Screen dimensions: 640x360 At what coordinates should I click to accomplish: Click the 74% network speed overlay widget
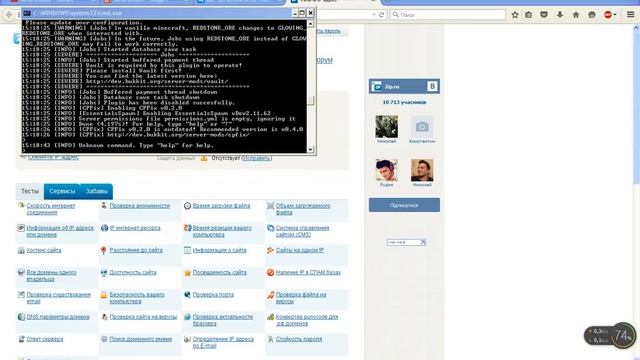[x=611, y=336]
